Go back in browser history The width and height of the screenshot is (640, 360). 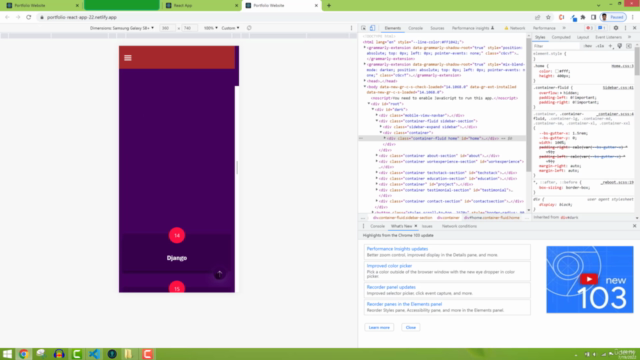7,17
